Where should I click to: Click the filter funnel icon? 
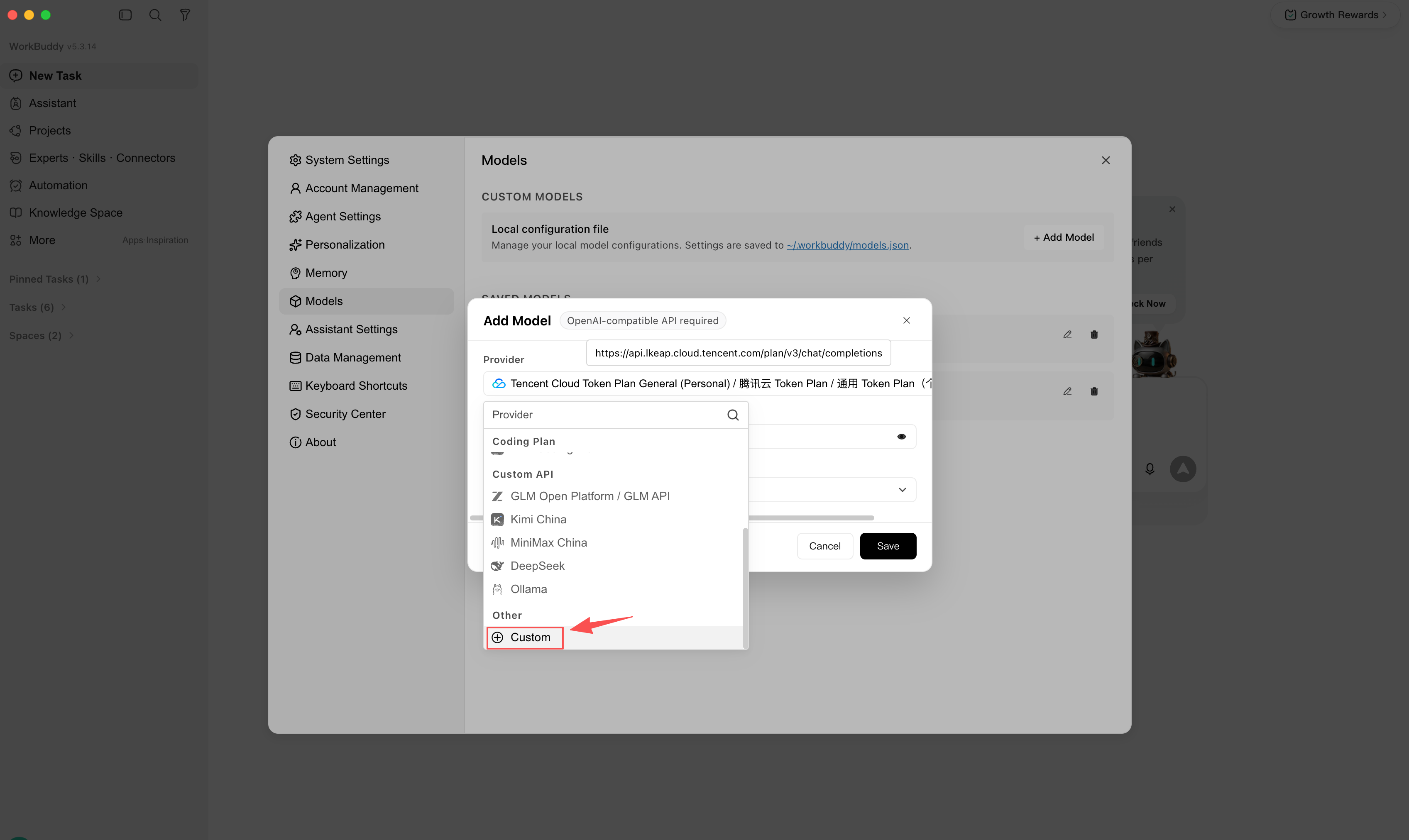click(x=185, y=15)
